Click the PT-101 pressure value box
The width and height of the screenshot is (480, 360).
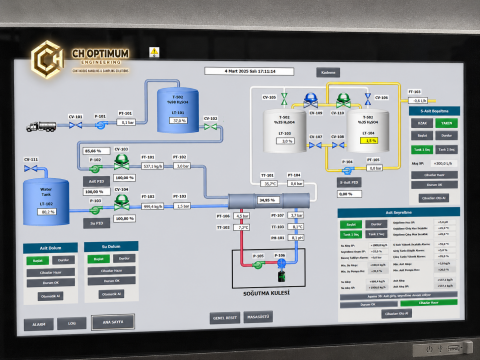point(126,122)
